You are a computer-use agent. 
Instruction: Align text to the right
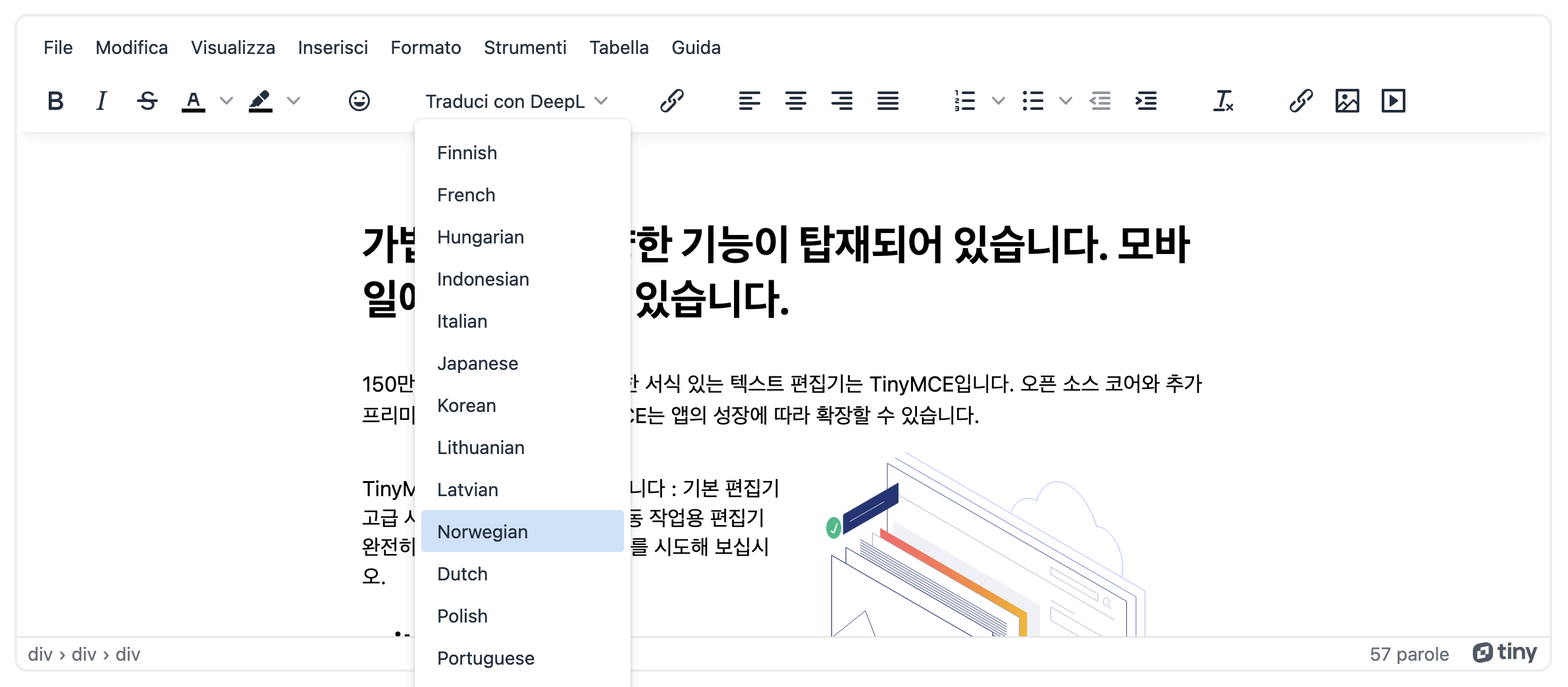pos(842,101)
